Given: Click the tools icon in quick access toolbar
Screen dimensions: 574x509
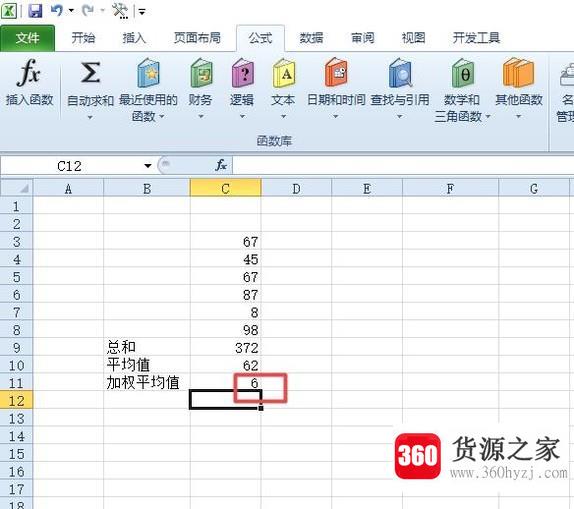Looking at the screenshot, I should pos(120,11).
